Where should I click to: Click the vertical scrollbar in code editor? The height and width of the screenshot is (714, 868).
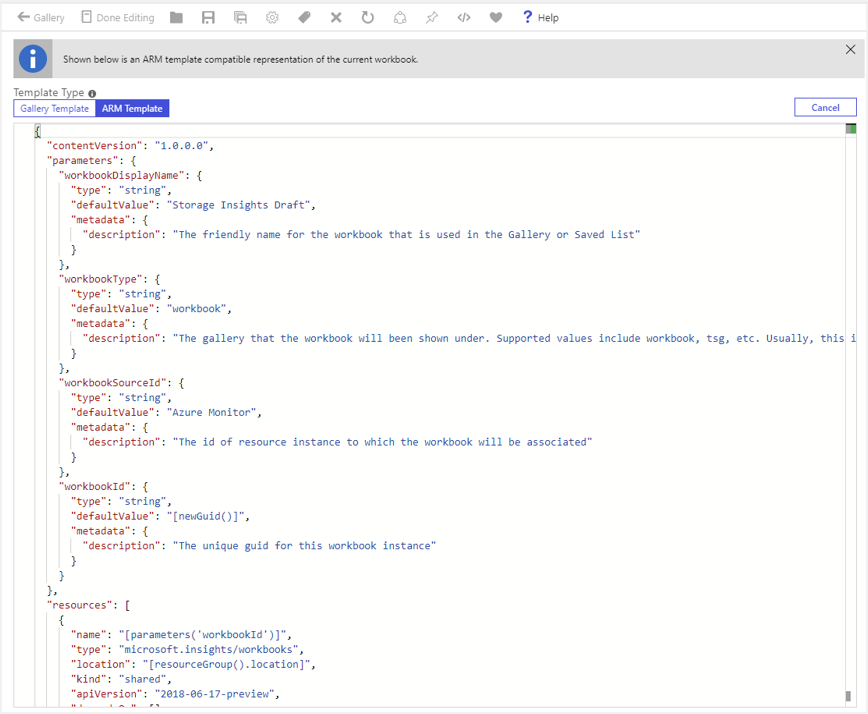pos(850,400)
